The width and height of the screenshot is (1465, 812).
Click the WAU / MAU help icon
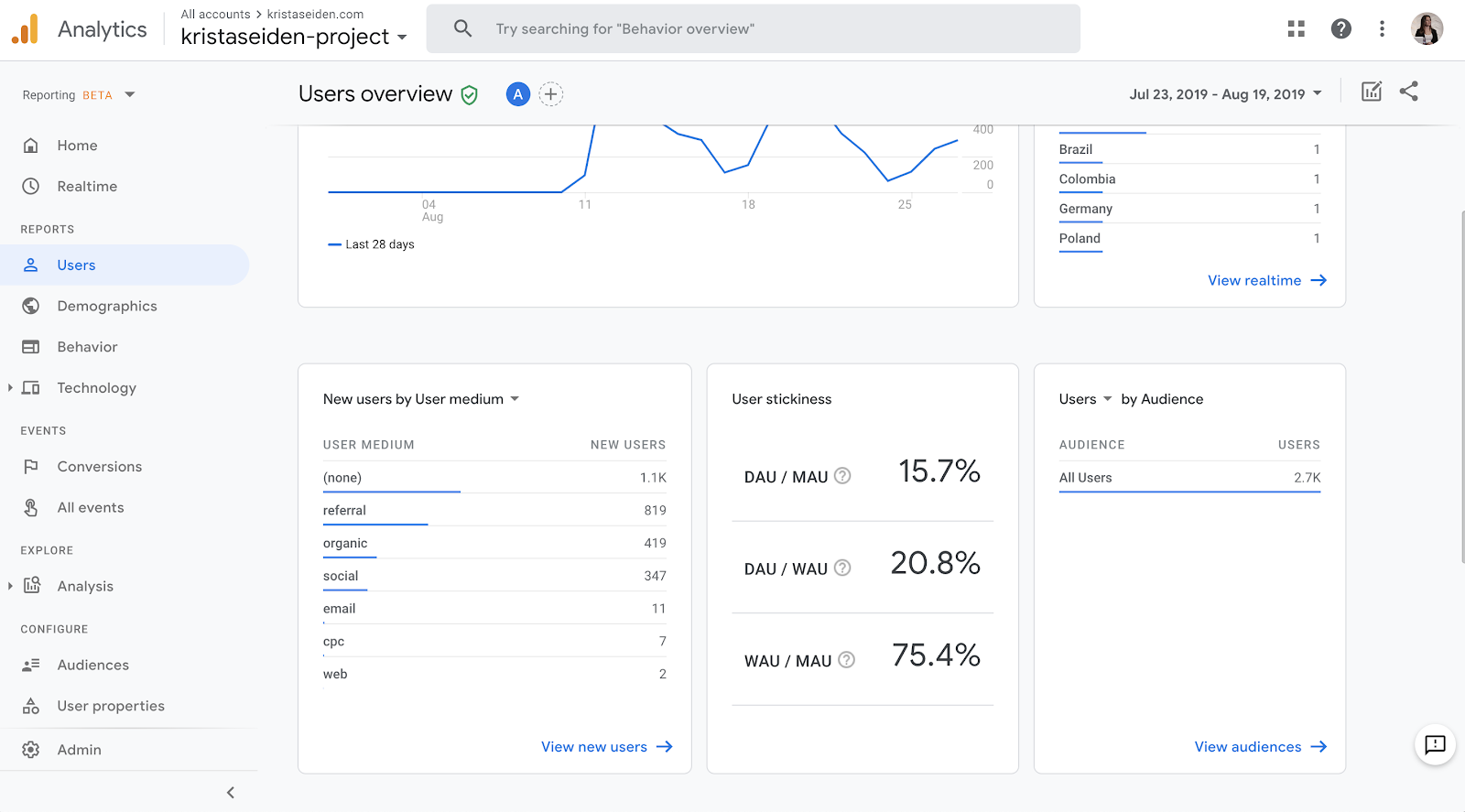click(847, 660)
